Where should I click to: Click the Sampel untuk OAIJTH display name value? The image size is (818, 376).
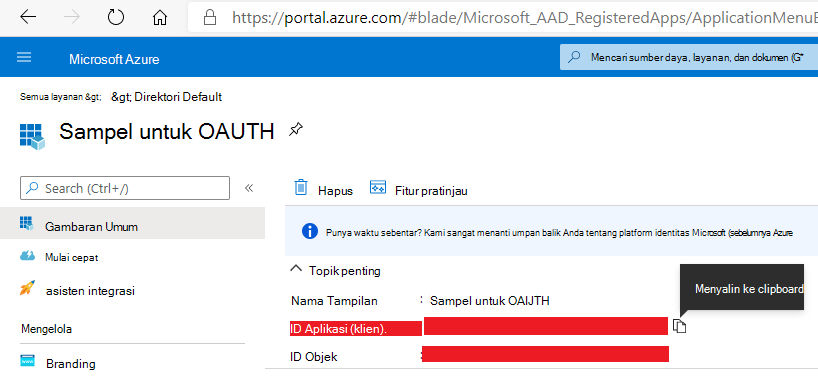pyautogui.click(x=489, y=301)
